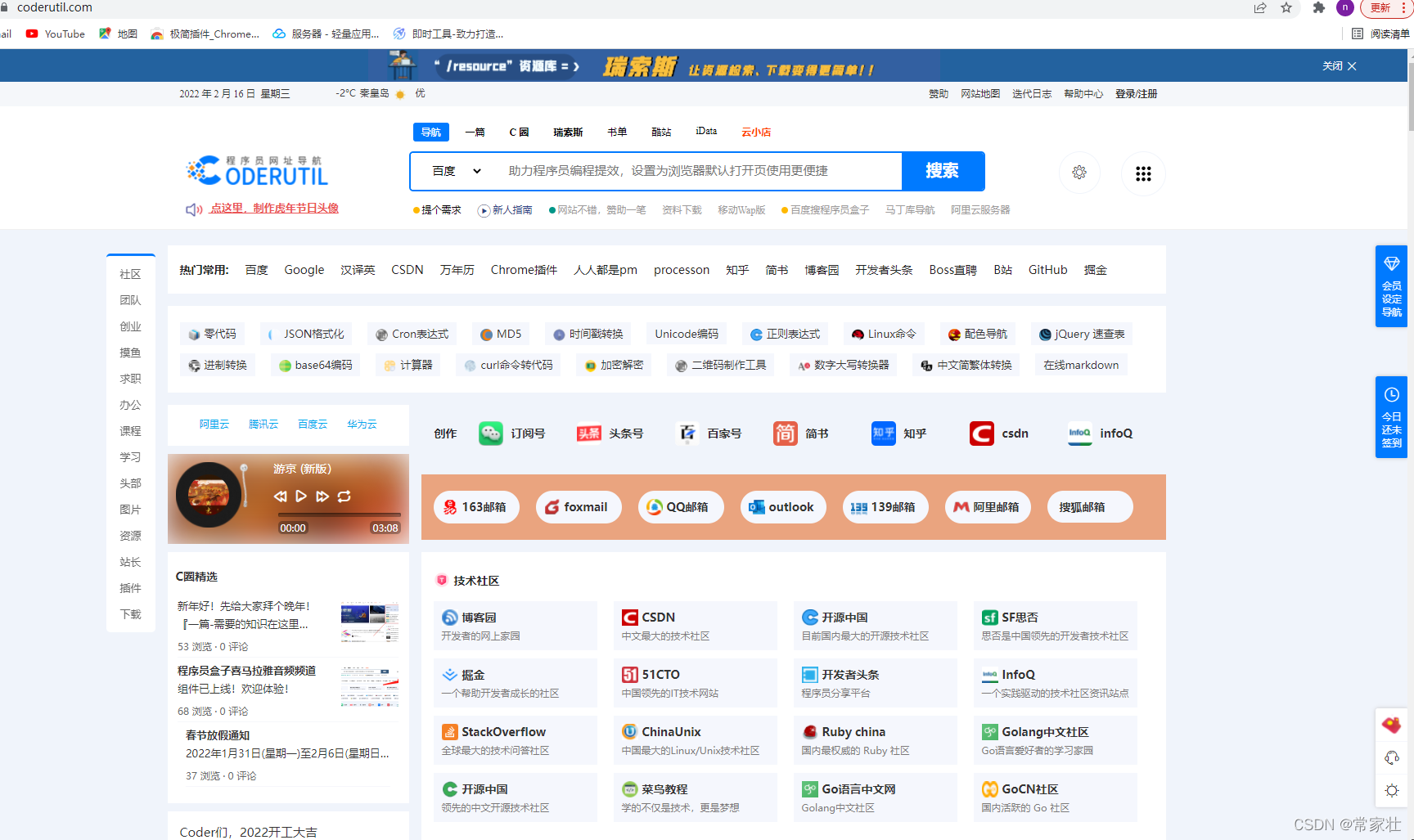
Task: Play the 游京 (新版) song
Action: point(301,496)
